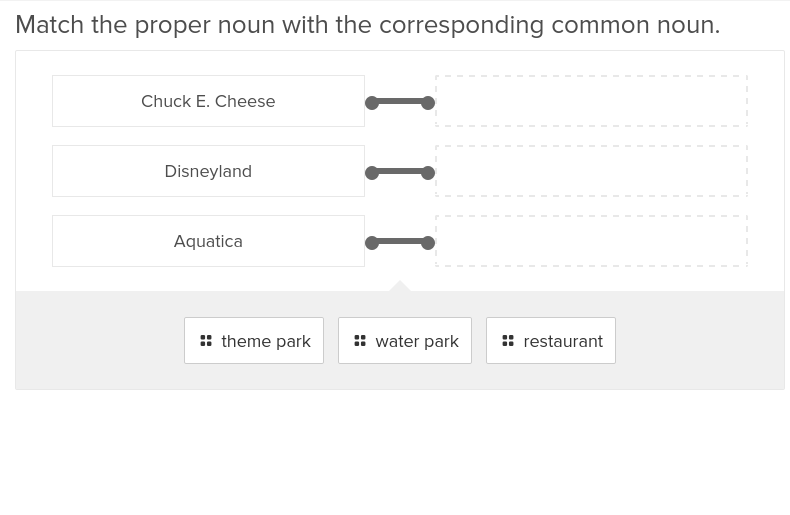Screen dimensions: 790x515
Task: Click right endpoint dot of Aquatica connector
Action: (x=428, y=243)
